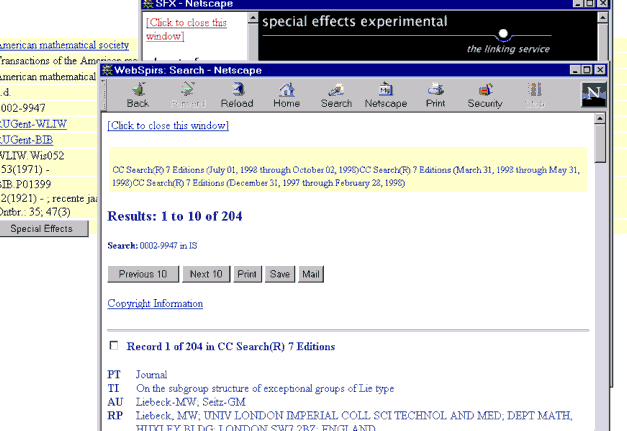Click the greyed Forward toolbar icon
The width and height of the screenshot is (627, 431).
point(188,95)
